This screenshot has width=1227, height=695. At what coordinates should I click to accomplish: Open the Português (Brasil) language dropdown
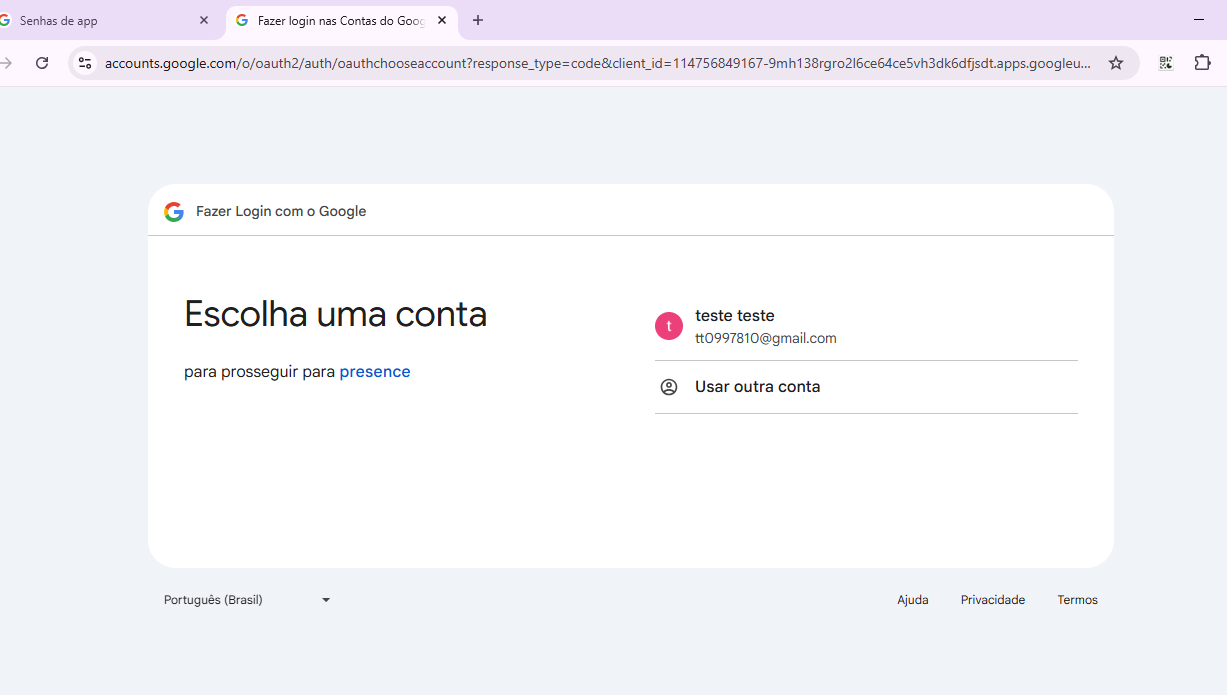[247, 600]
